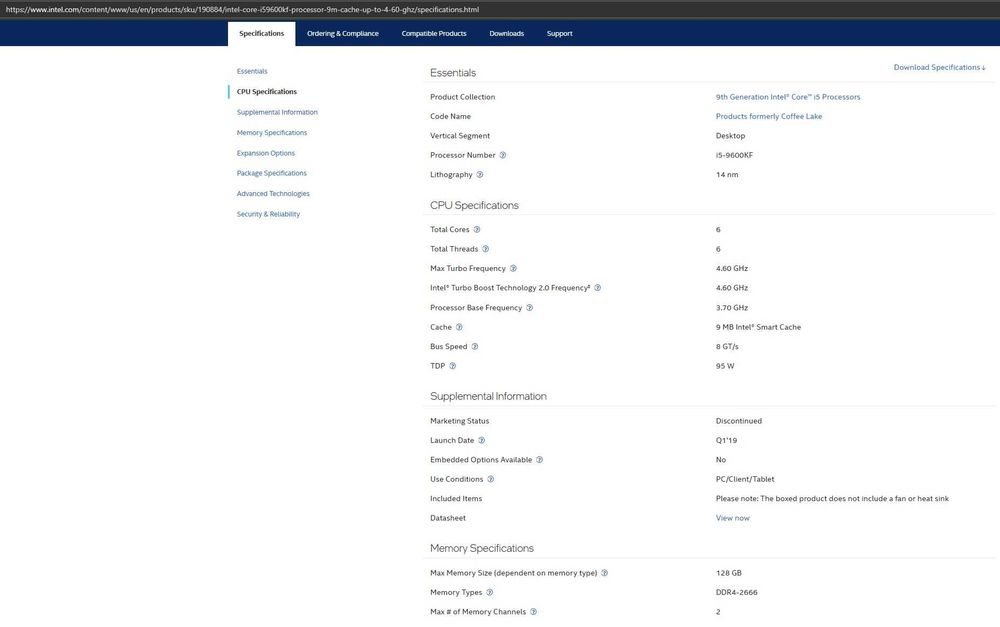The height and width of the screenshot is (627, 1000).
Task: Open the Support tab
Action: coord(559,34)
